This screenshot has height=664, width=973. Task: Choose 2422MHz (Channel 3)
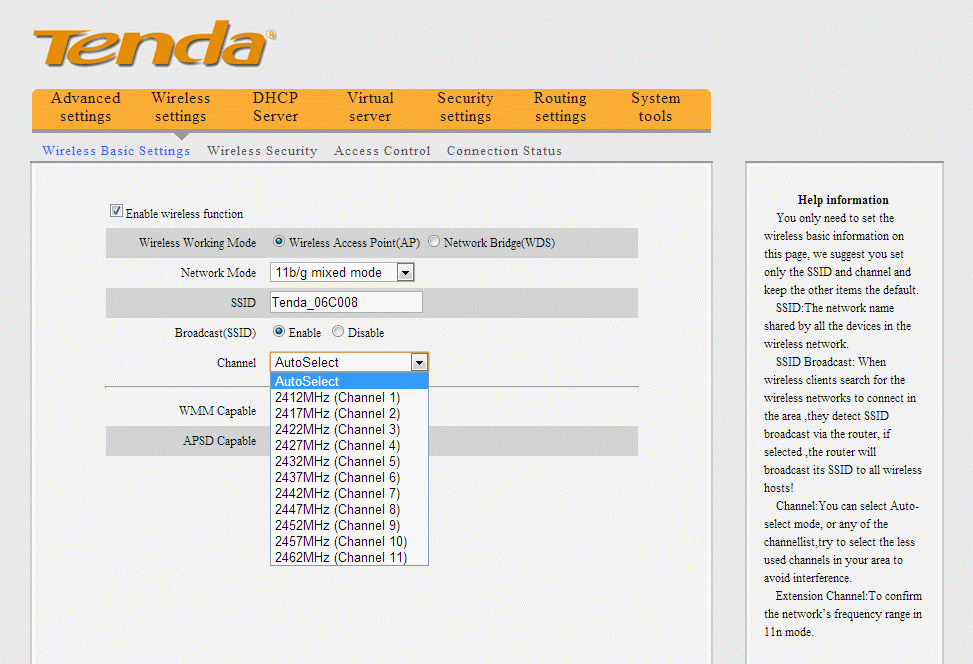coord(349,429)
